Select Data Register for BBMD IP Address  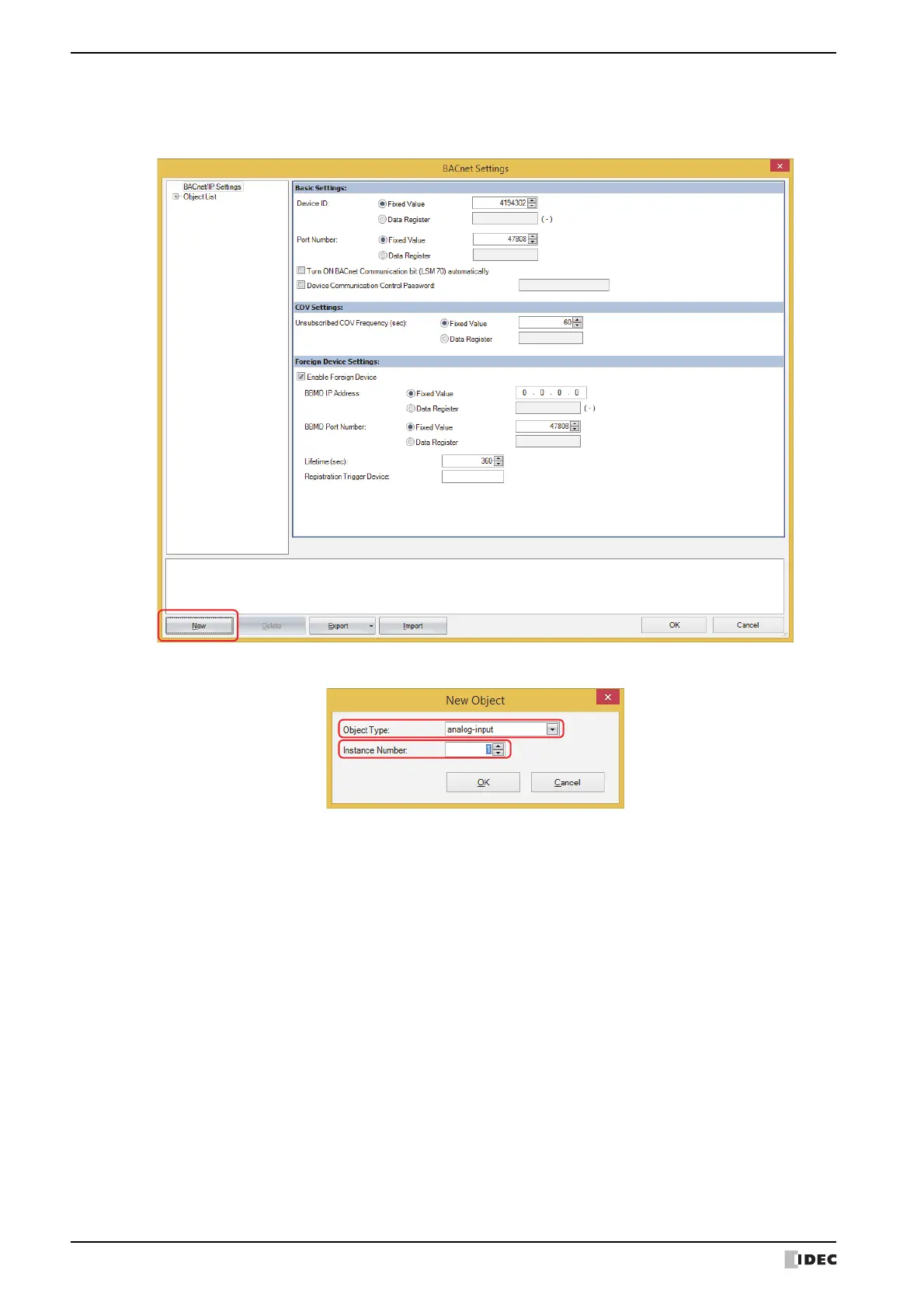tap(411, 409)
